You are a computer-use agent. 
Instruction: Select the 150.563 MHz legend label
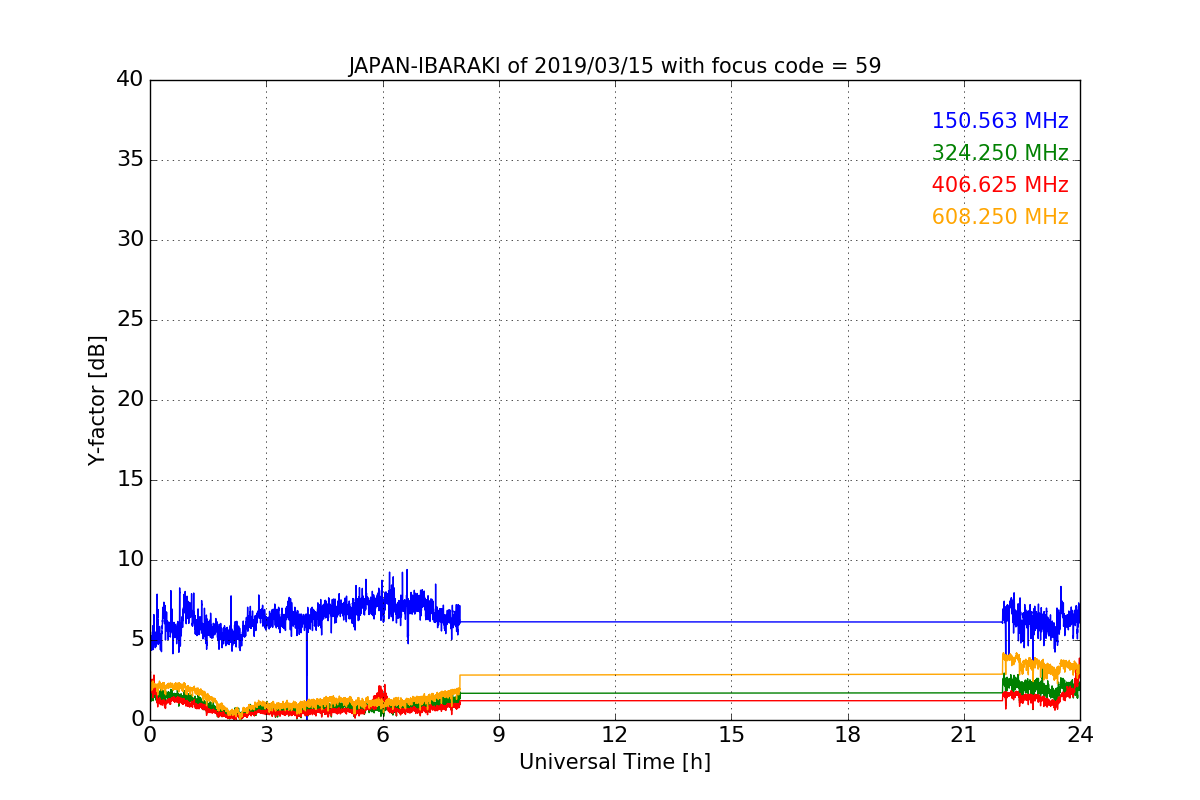[1000, 121]
